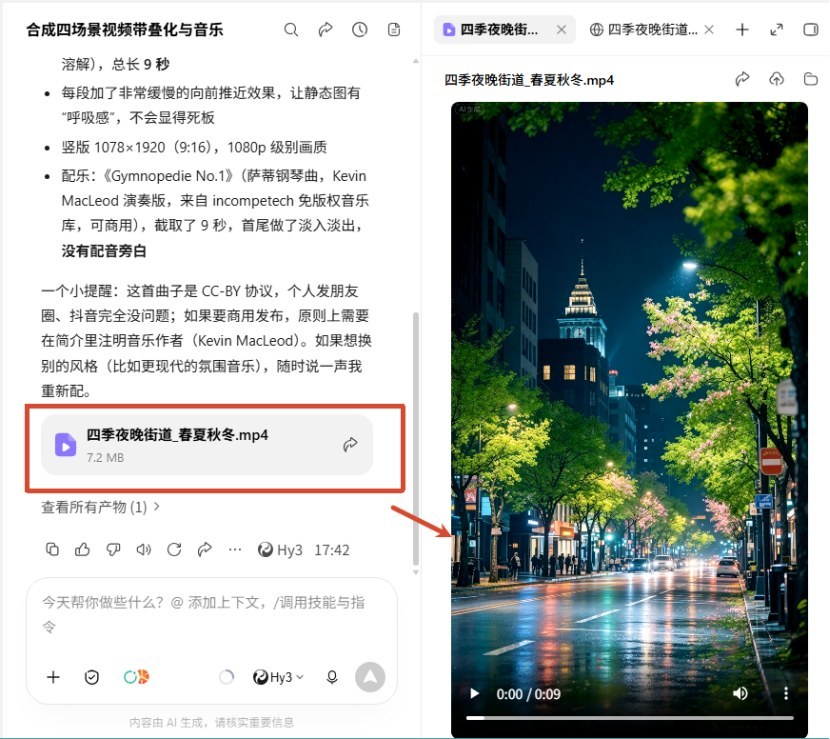Click the 内容由 AI 生成 disclaimer text
The image size is (830, 739).
click(x=211, y=723)
